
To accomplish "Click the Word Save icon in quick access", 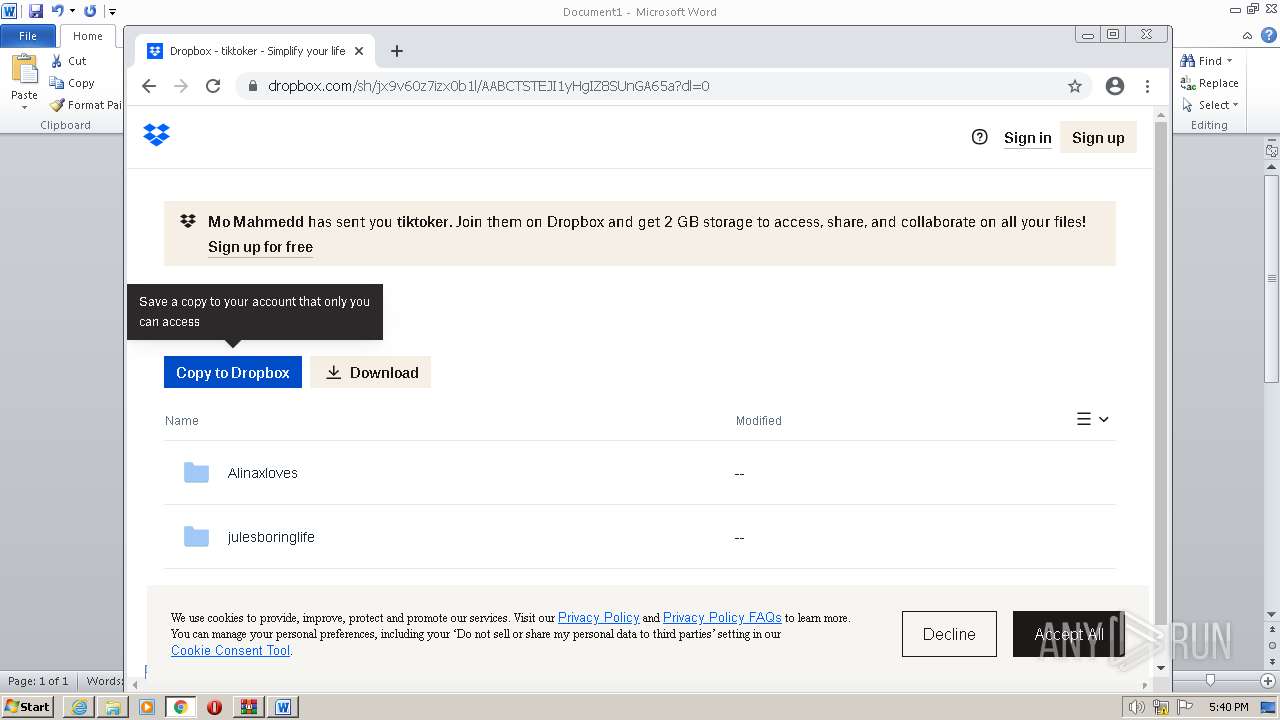I will pyautogui.click(x=36, y=11).
